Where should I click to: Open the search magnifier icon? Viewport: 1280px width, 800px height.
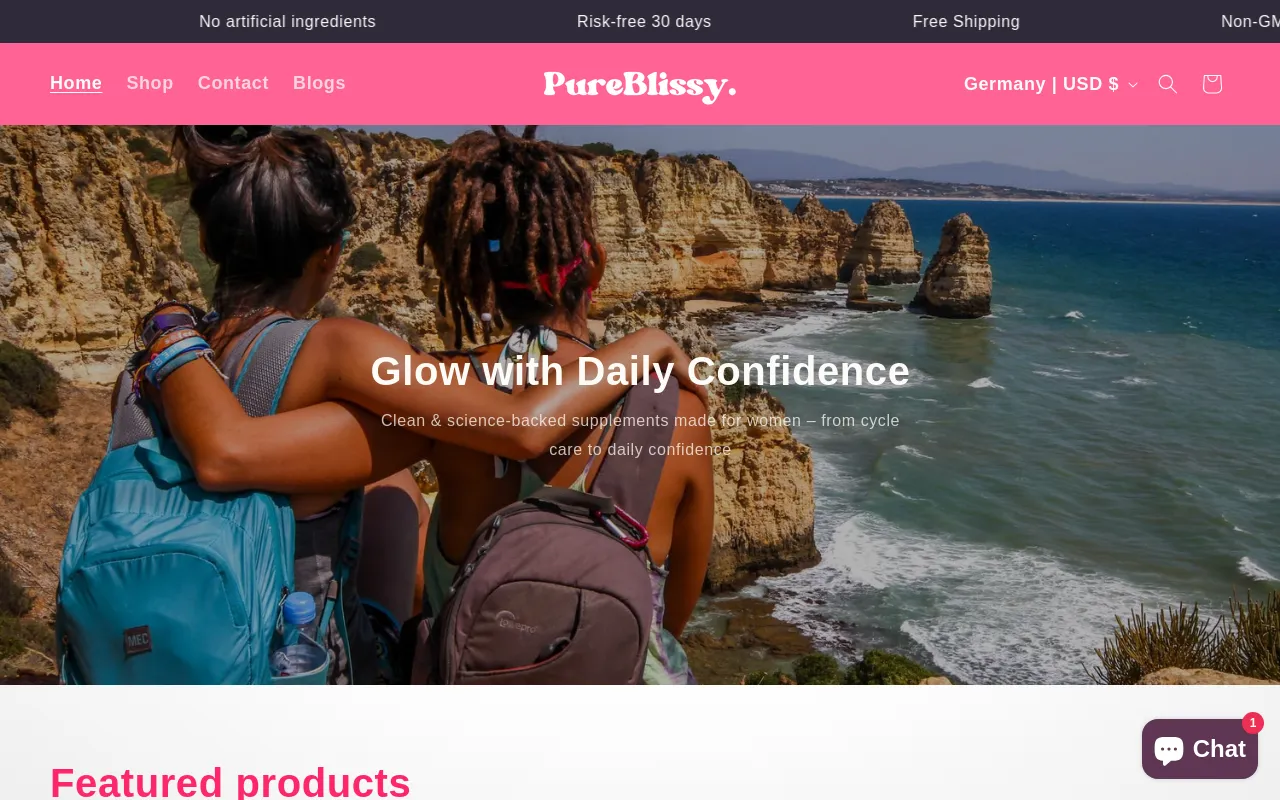coord(1168,84)
